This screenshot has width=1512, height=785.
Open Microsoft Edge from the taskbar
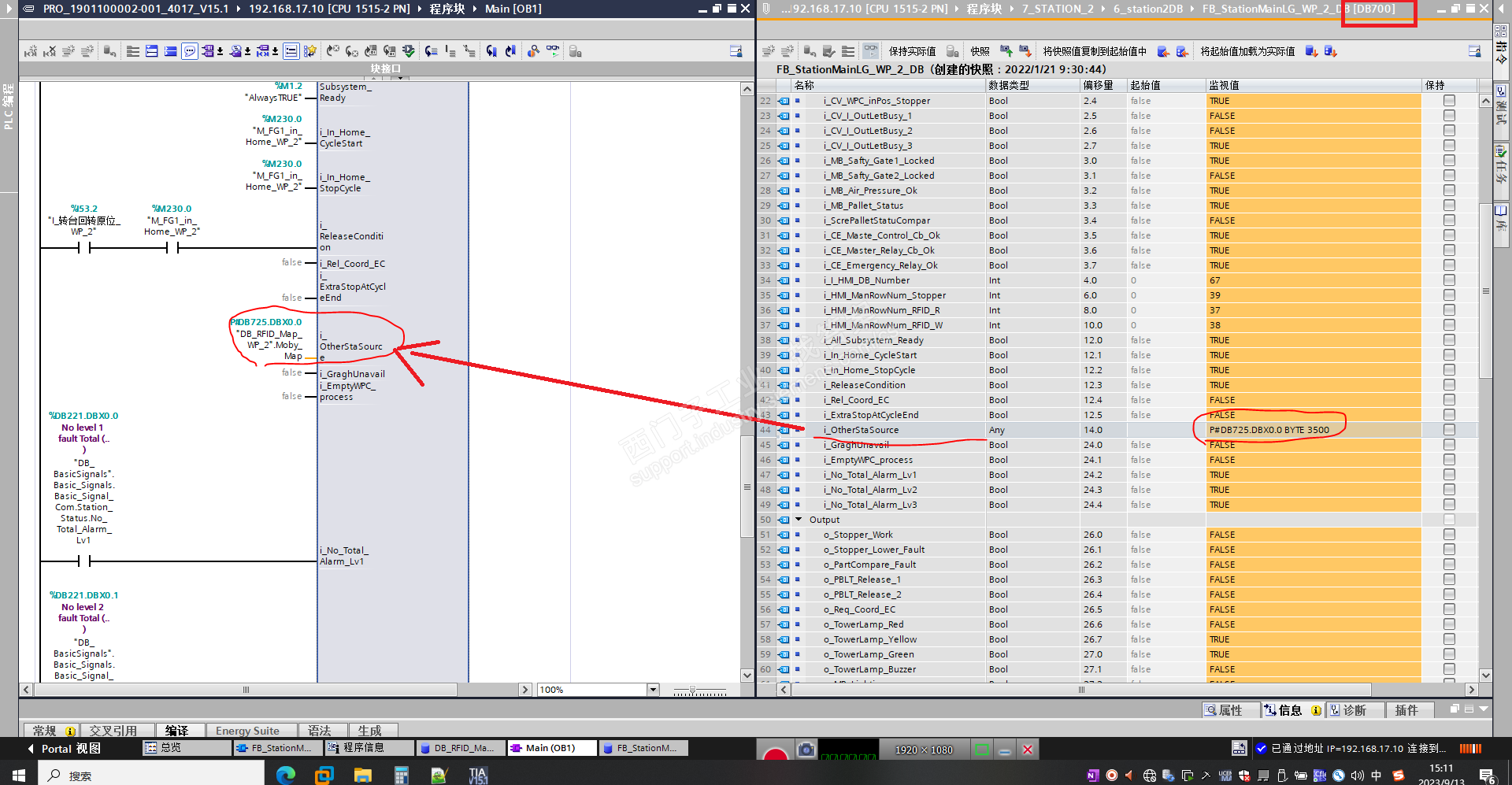(x=286, y=775)
